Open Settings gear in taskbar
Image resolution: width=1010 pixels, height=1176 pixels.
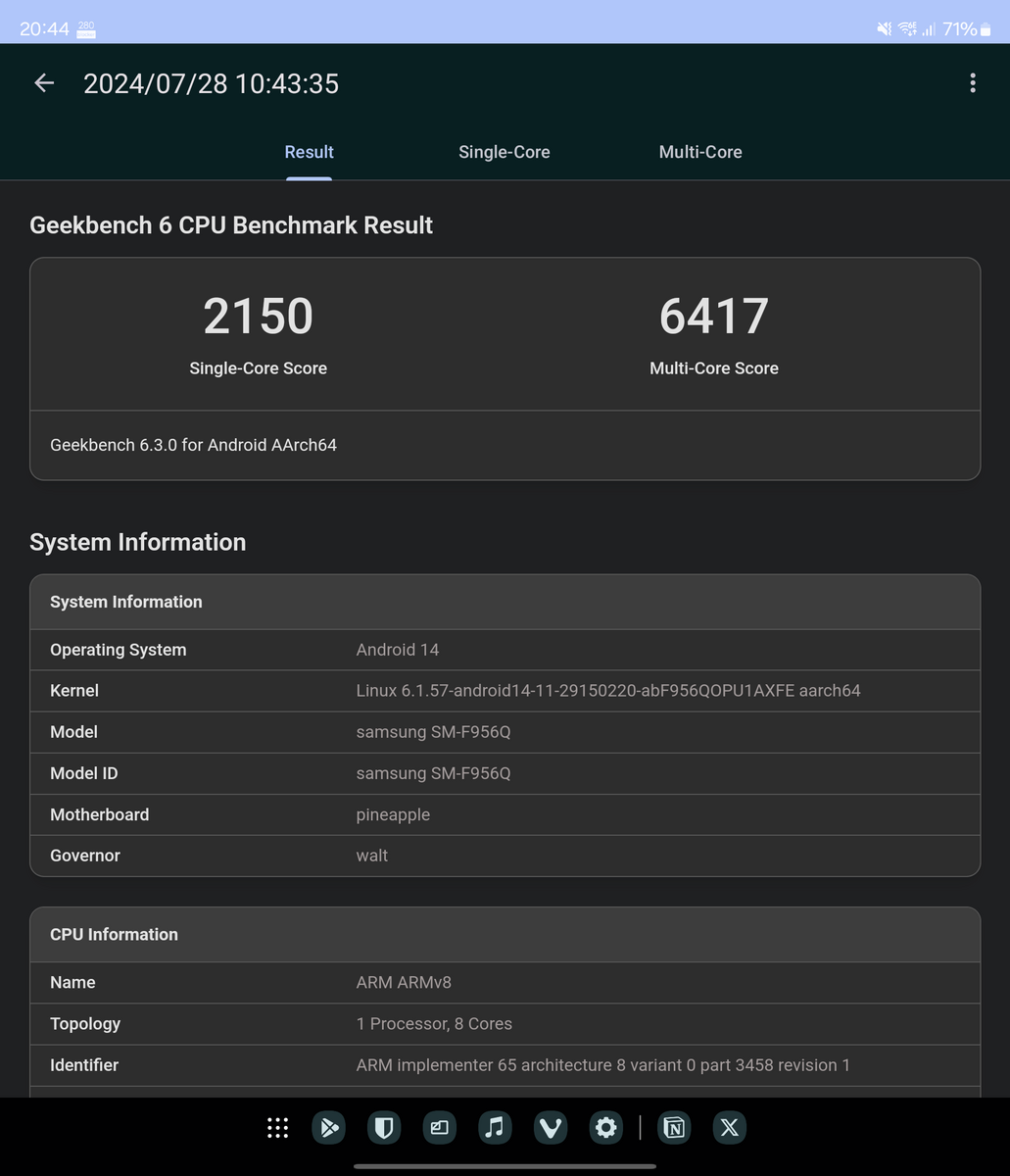(x=606, y=1128)
